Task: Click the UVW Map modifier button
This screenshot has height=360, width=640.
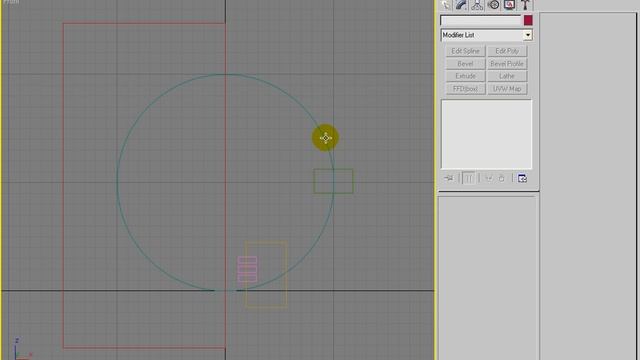Action: pyautogui.click(x=507, y=89)
